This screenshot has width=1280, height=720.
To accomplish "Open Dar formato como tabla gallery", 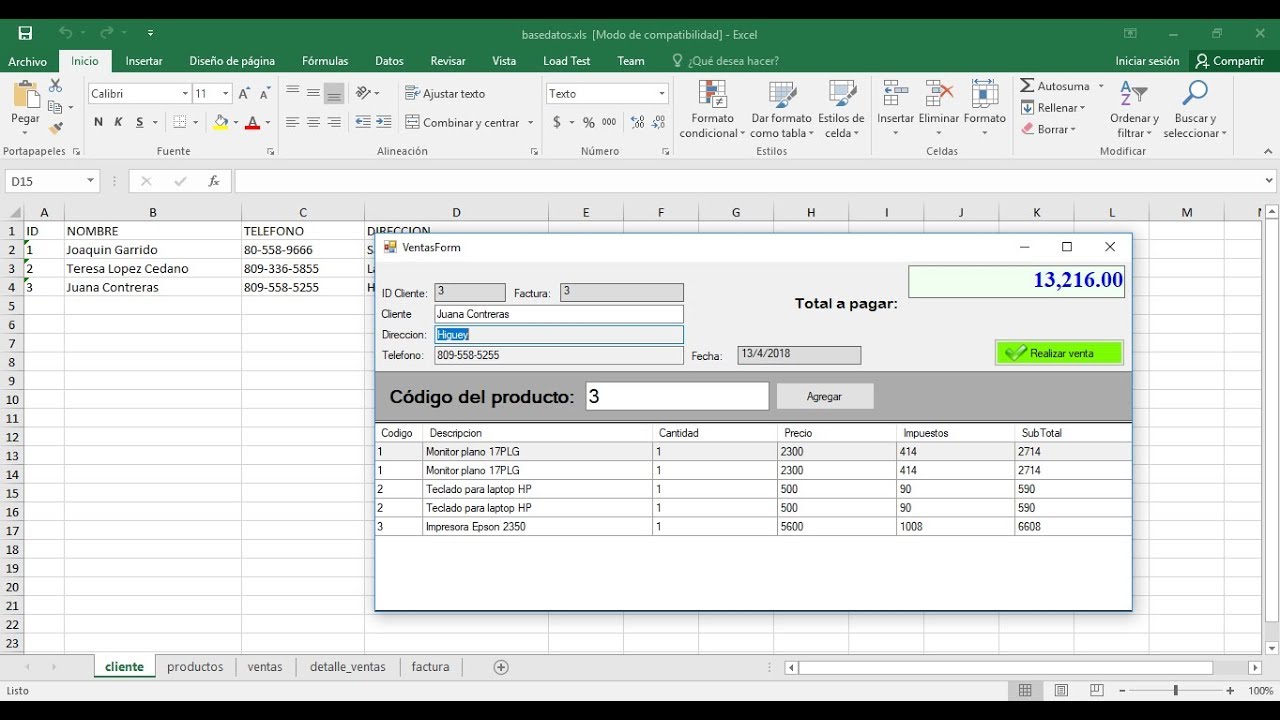I will 781,110.
